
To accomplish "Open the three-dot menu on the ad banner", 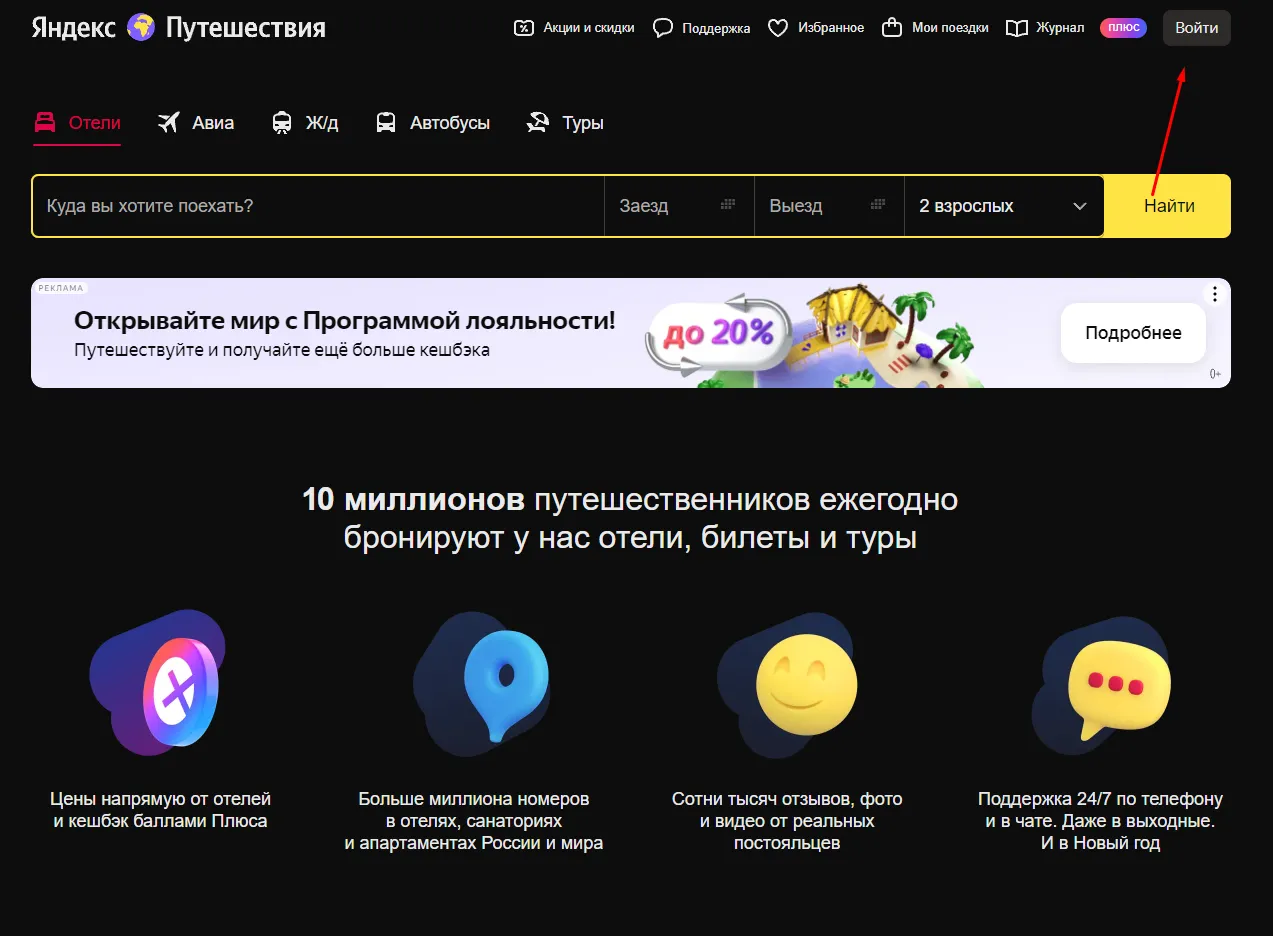I will click(x=1215, y=294).
